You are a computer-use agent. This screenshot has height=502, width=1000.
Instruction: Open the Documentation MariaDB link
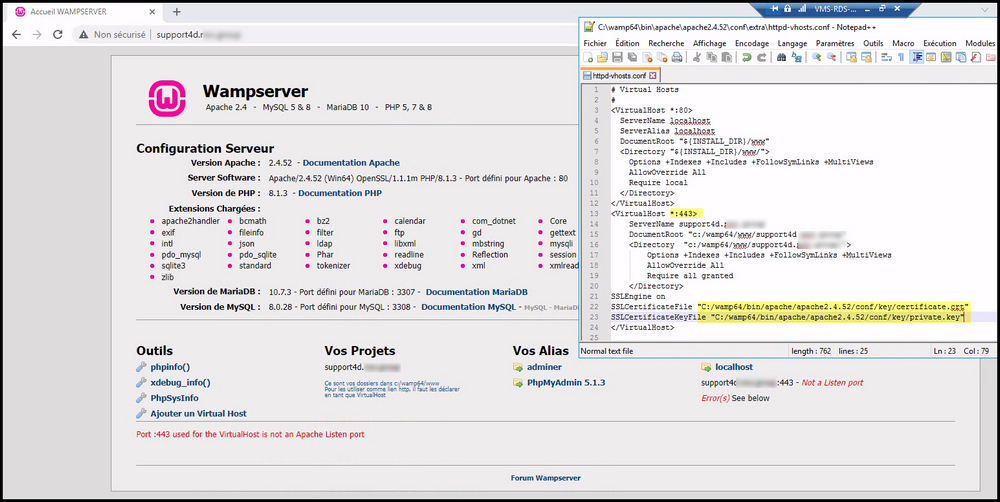[x=476, y=292]
